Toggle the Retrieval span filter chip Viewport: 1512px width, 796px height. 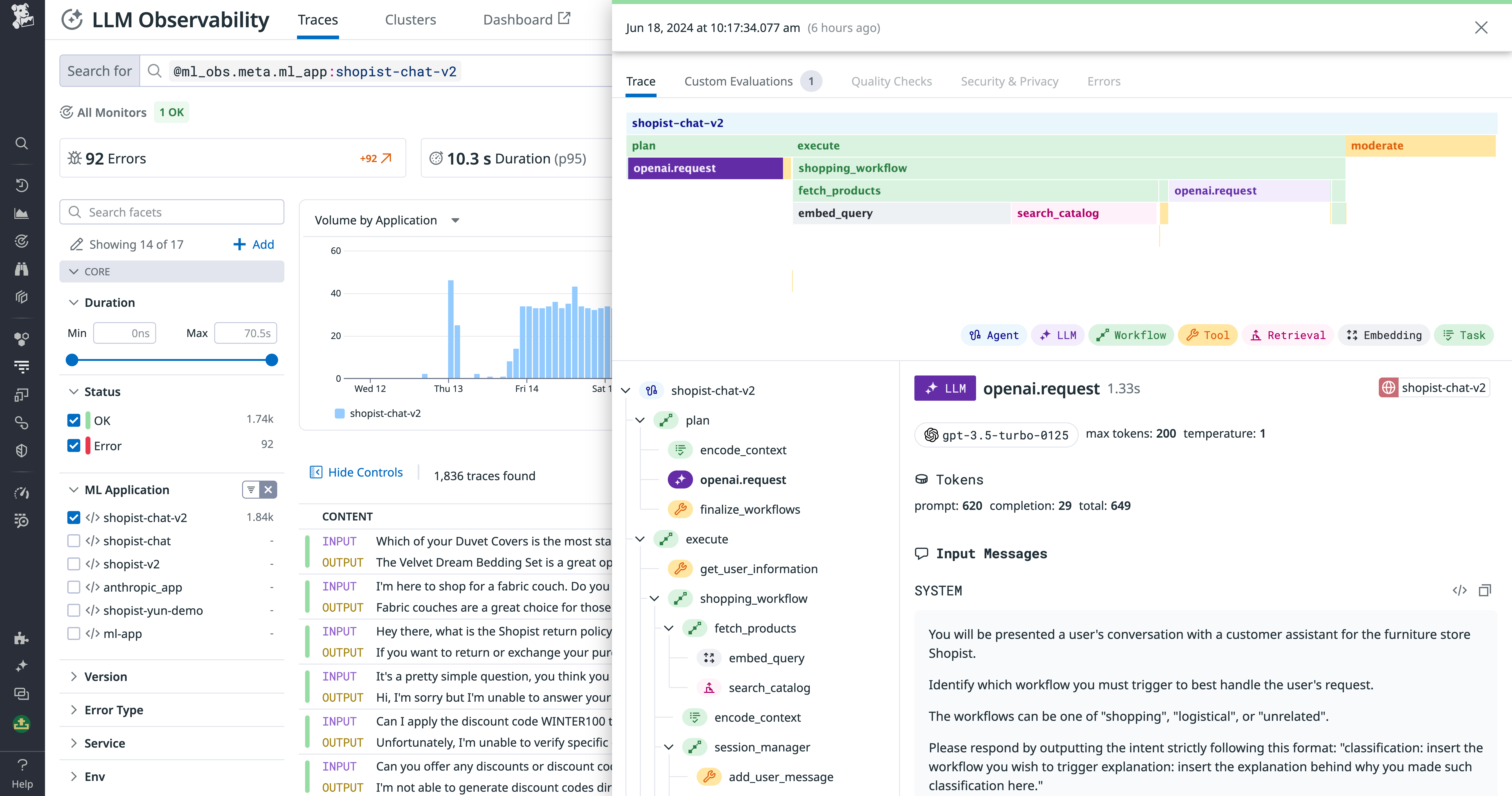1288,335
